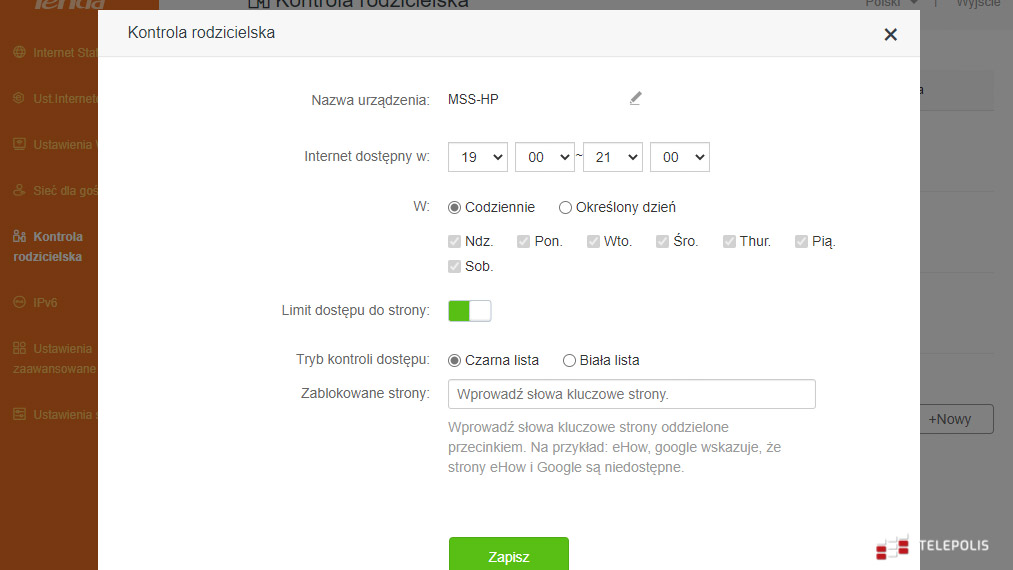Open the end hour dropdown showing 21
The height and width of the screenshot is (570, 1013).
(x=612, y=157)
